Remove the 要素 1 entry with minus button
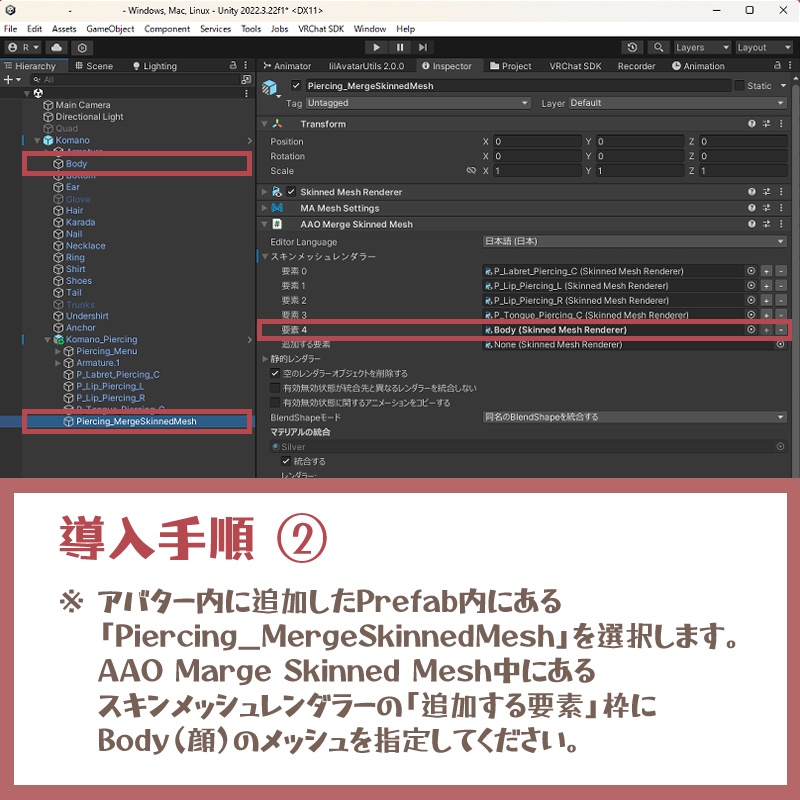This screenshot has height=800, width=800. 781,286
